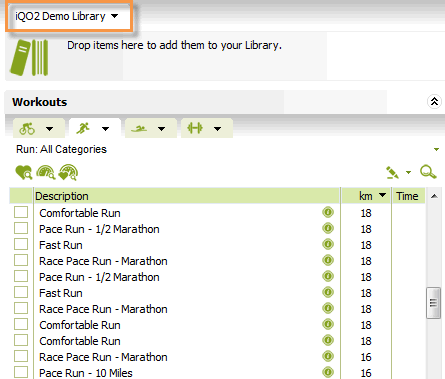Click the Run: All Categories label

click(x=61, y=149)
